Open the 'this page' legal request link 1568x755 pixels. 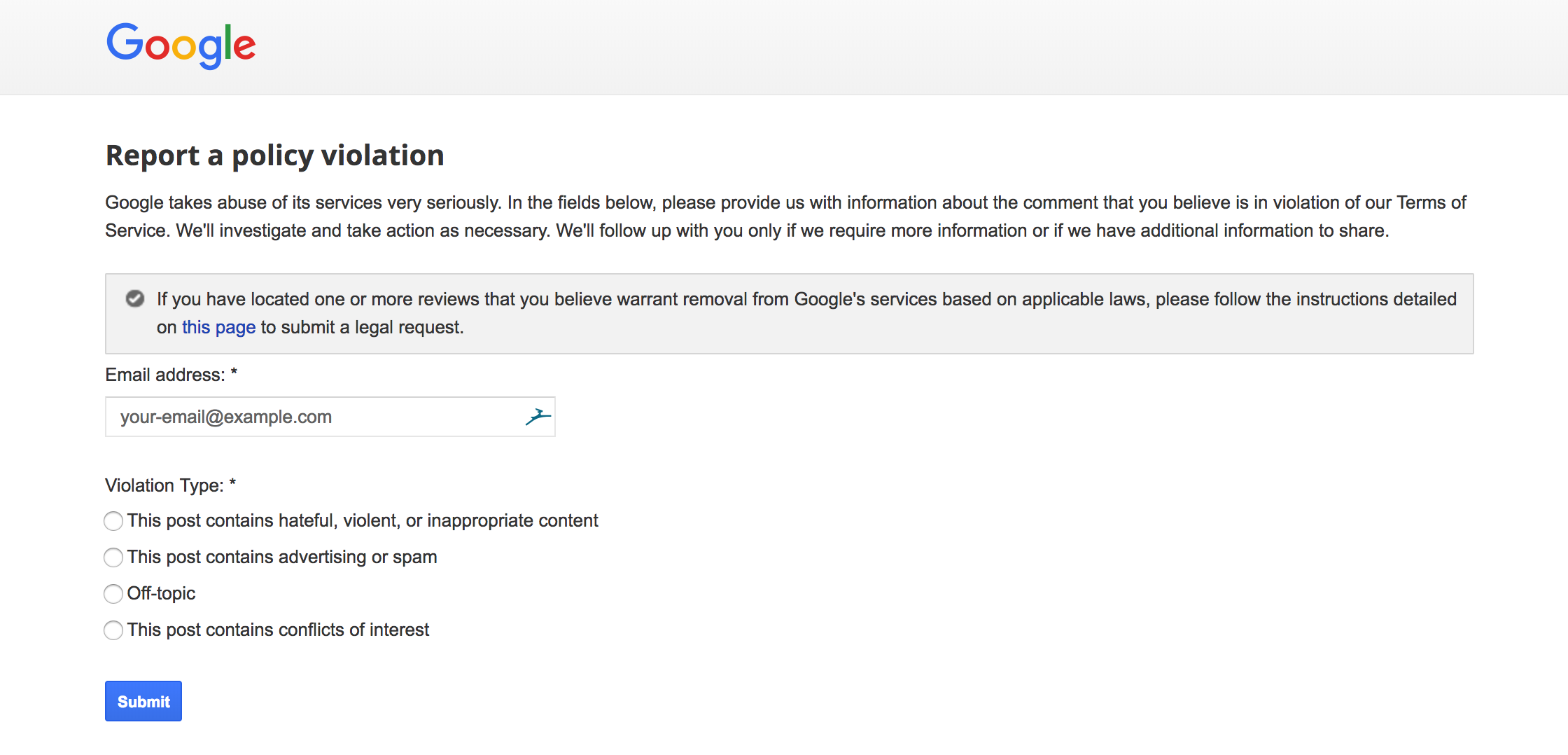218,327
